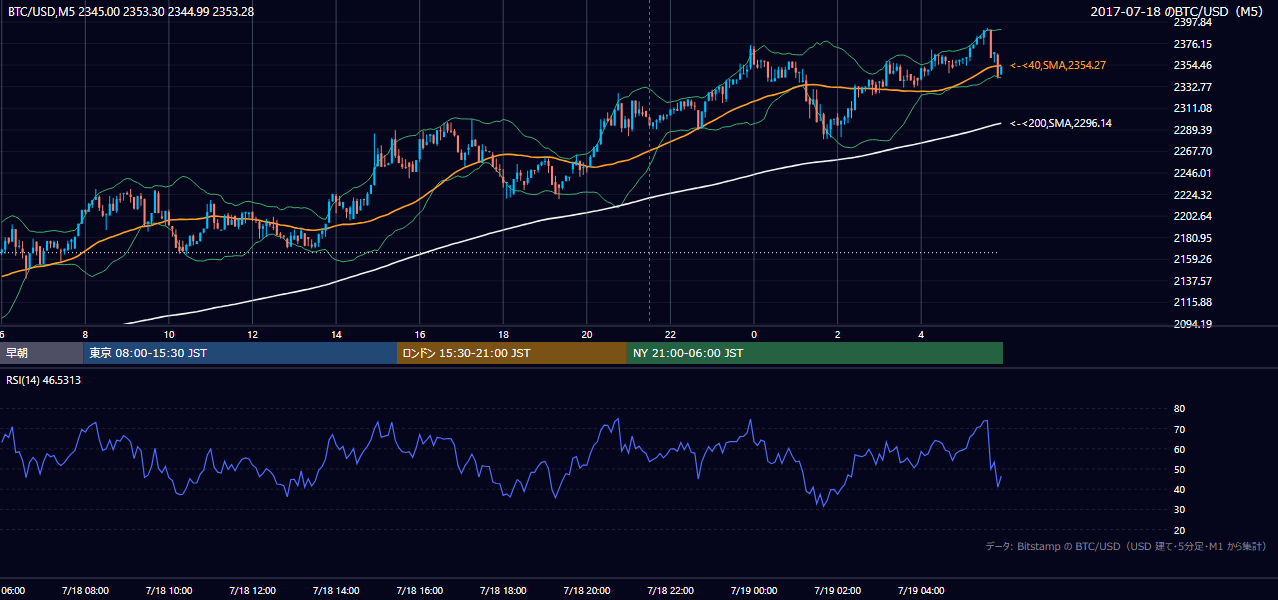This screenshot has height=600, width=1278.
Task: Click price axis value 2289.39
Action: pos(1192,130)
